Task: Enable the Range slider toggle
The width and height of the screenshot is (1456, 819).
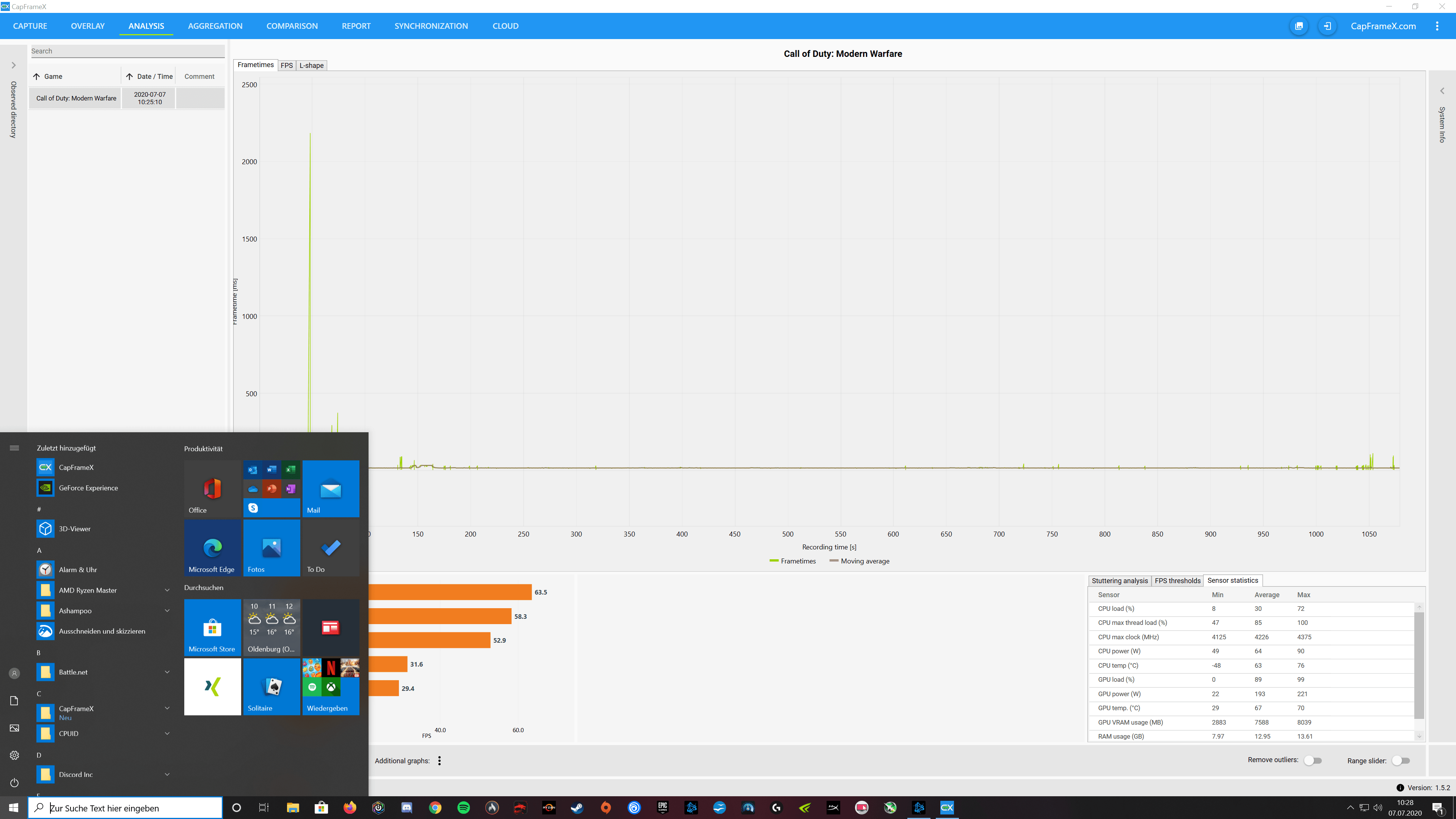Action: (1401, 761)
